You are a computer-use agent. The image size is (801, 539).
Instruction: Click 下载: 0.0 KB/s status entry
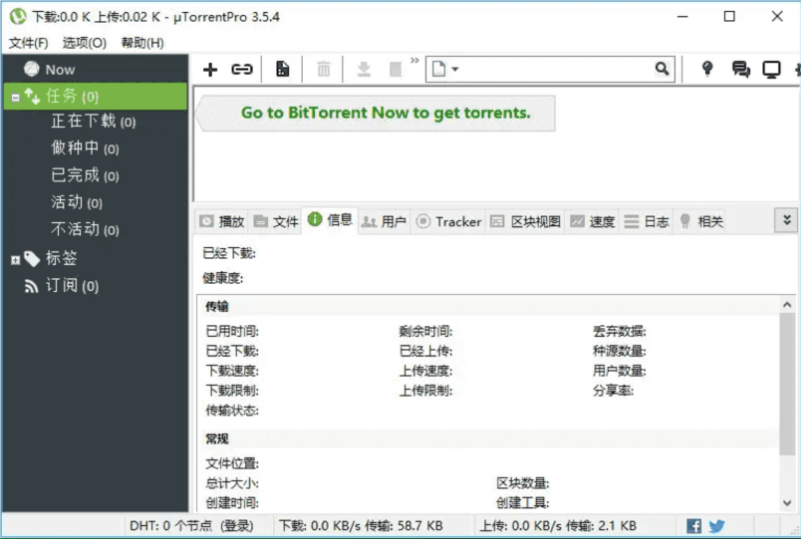(x=361, y=526)
